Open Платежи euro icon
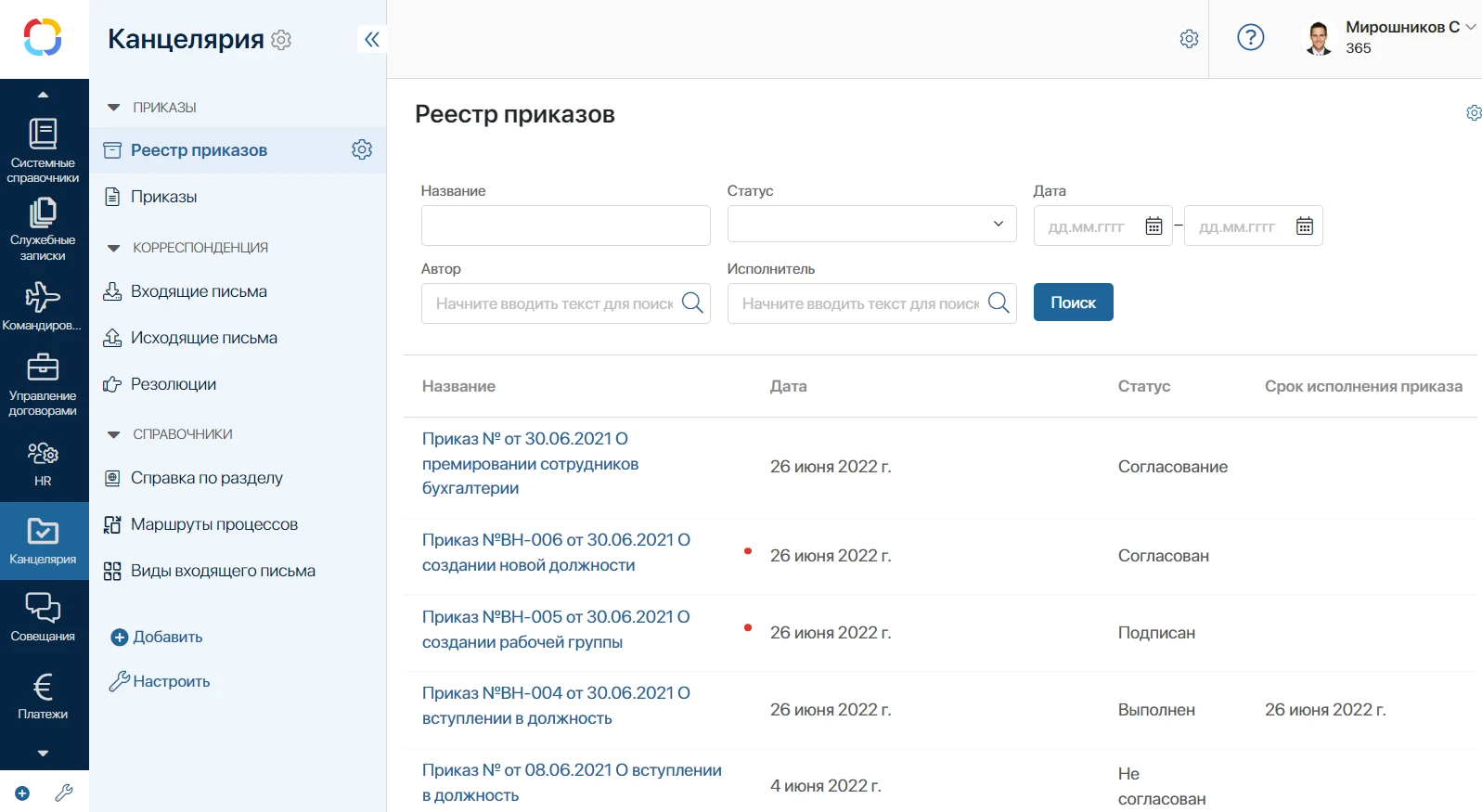Viewport: 1482px width, 812px height. (43, 695)
